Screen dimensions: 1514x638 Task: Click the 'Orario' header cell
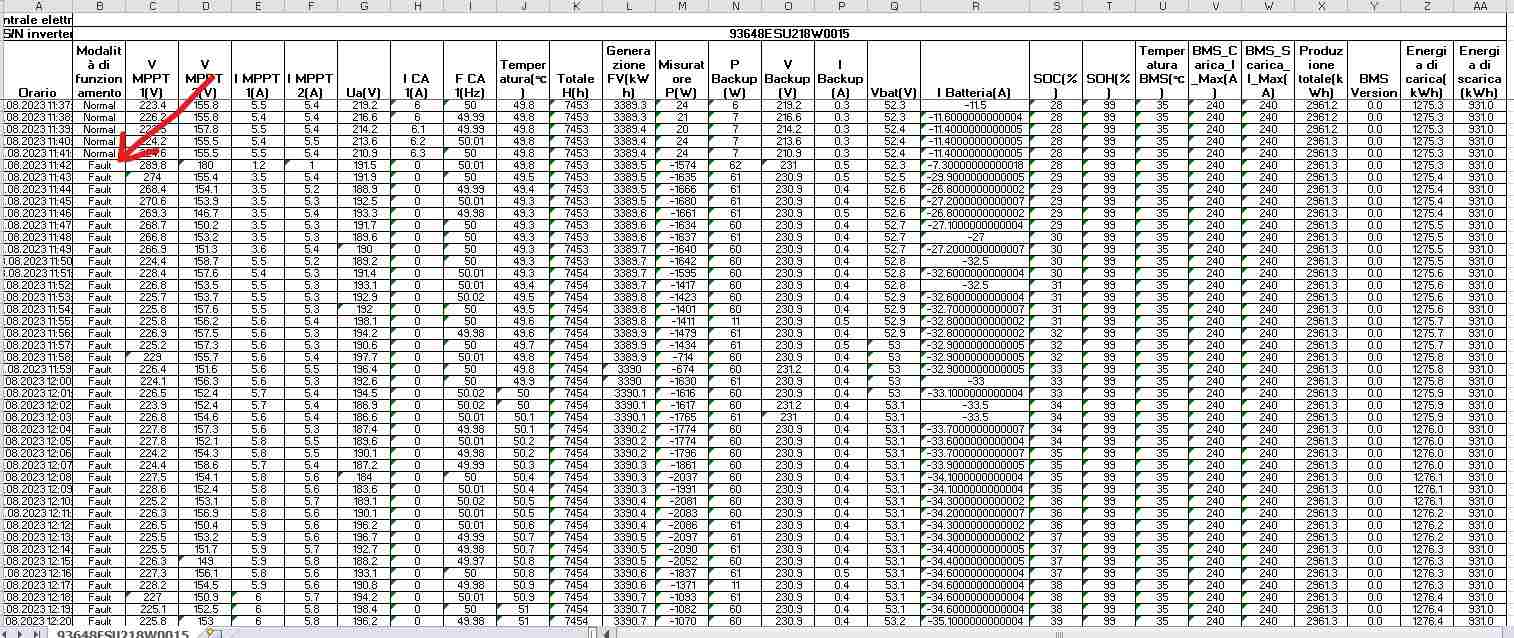38,69
